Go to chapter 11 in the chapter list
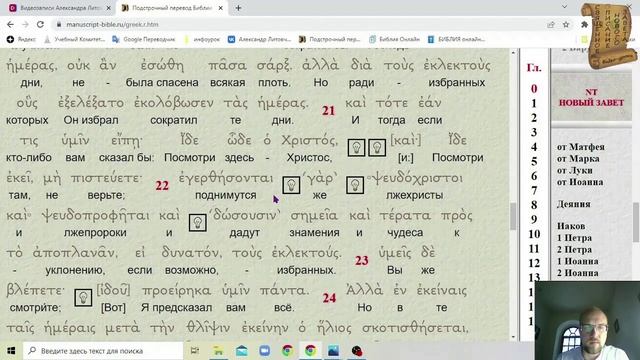640x360 pixels. (534, 248)
